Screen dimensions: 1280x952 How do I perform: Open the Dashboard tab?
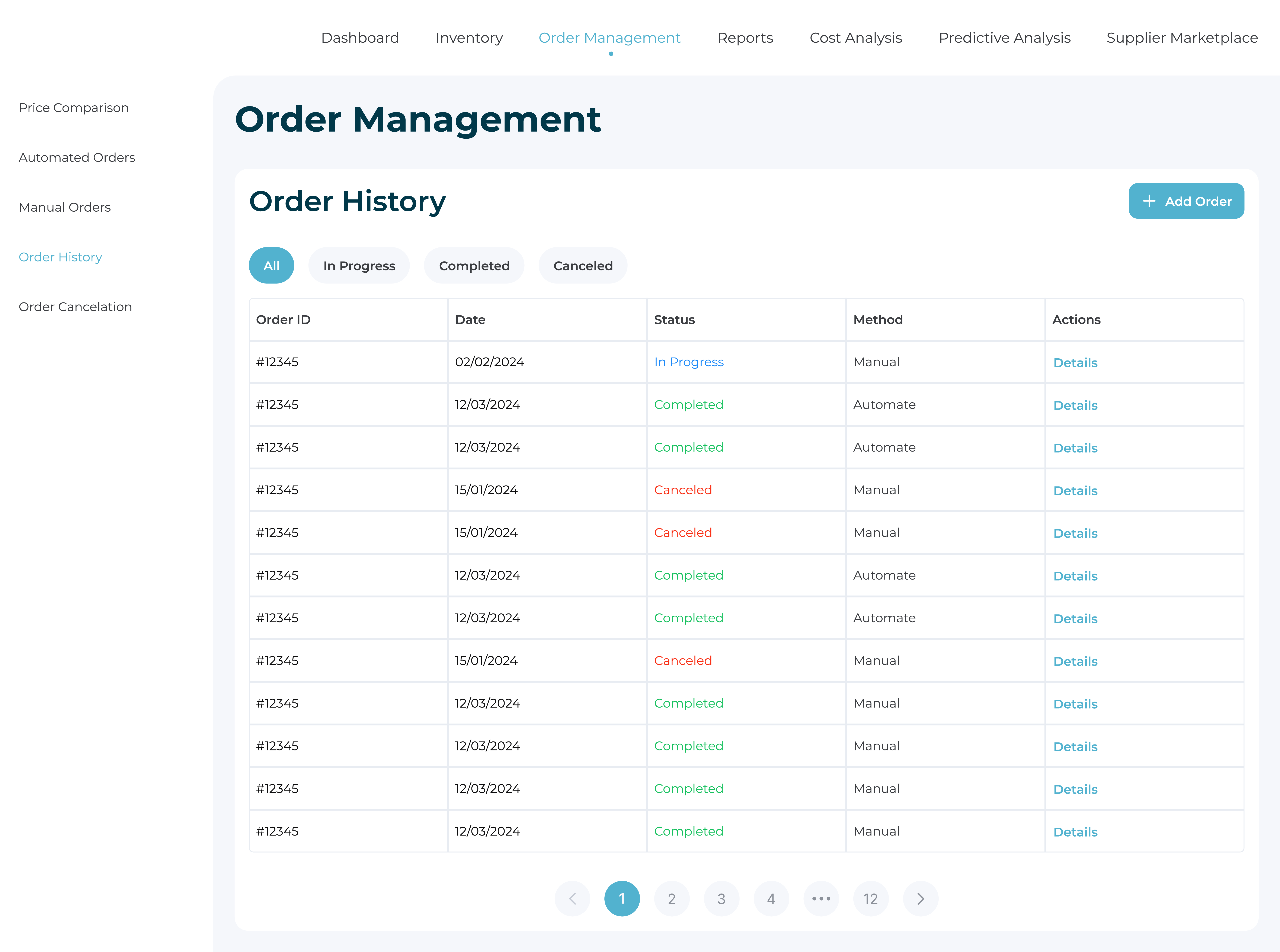click(360, 38)
